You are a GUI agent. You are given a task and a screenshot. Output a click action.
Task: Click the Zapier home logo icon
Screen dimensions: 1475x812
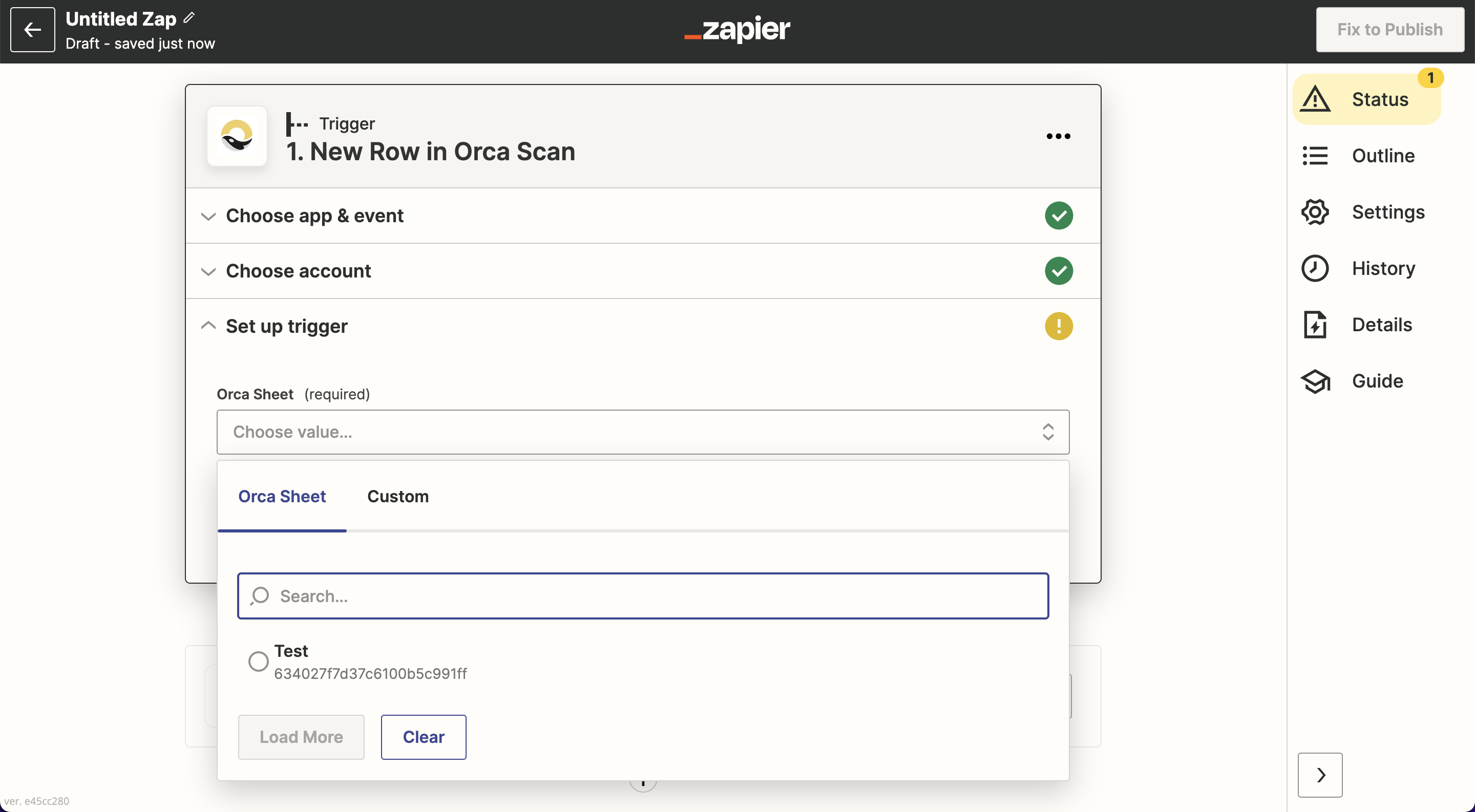click(737, 28)
